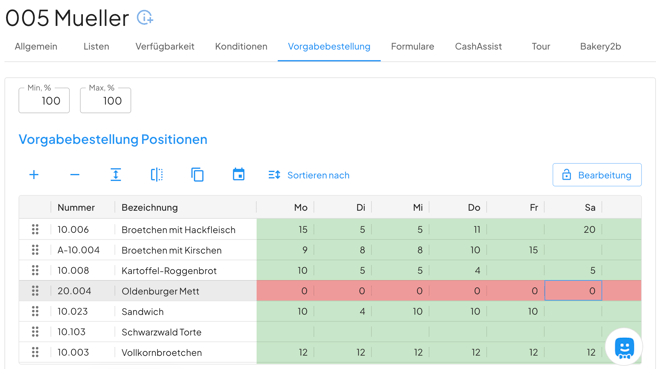Screen dimensions: 670x369
Task: Grab drag handle of Sandwich row
Action: click(35, 311)
